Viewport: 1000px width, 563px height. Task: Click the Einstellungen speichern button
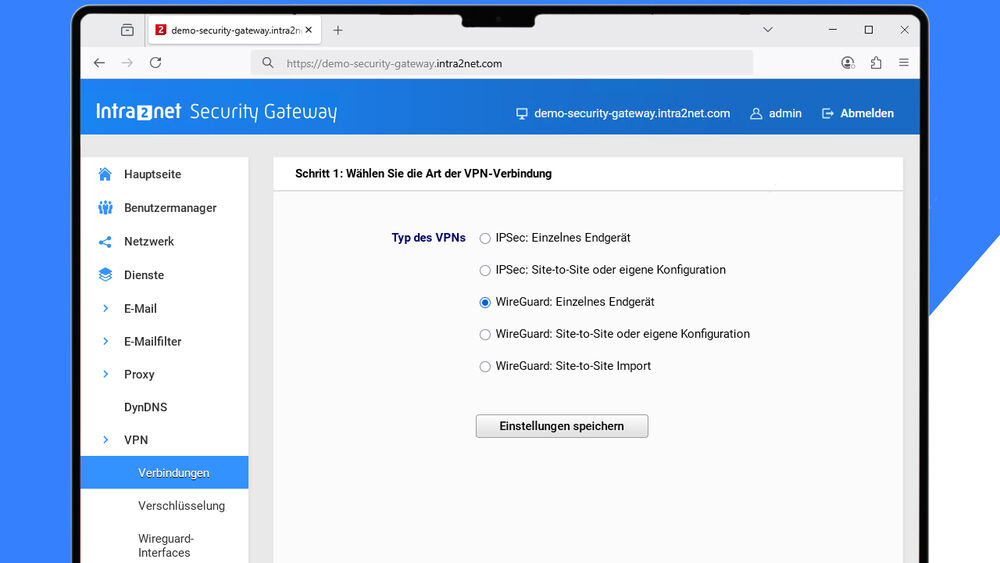(562, 426)
